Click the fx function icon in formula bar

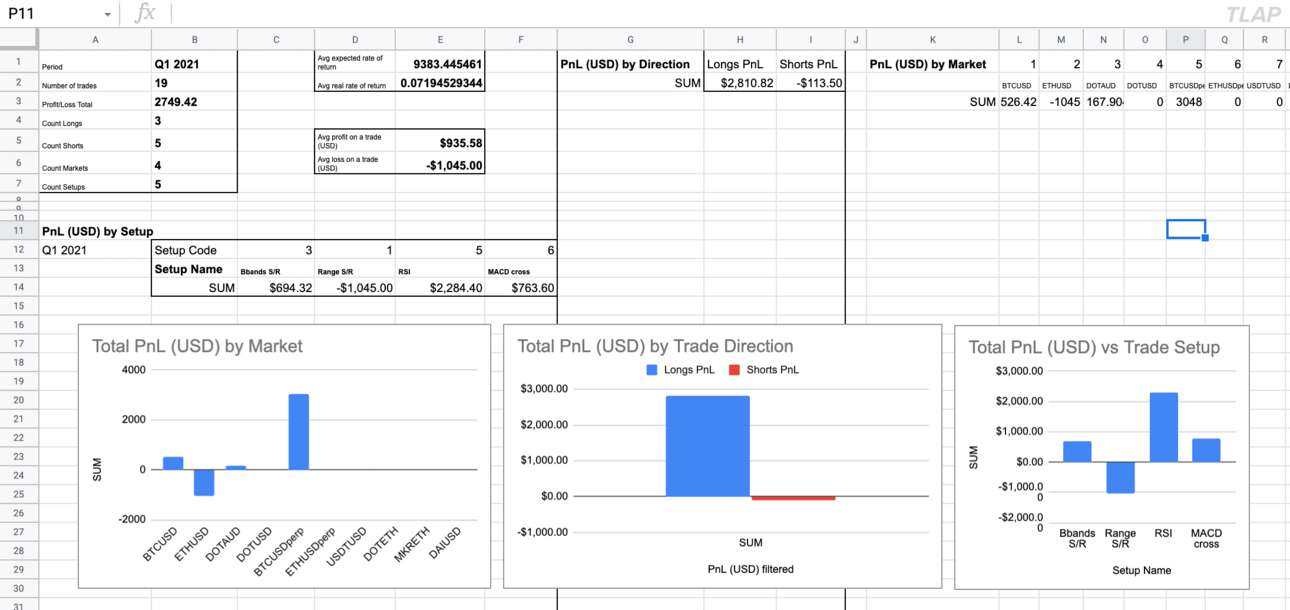(145, 13)
